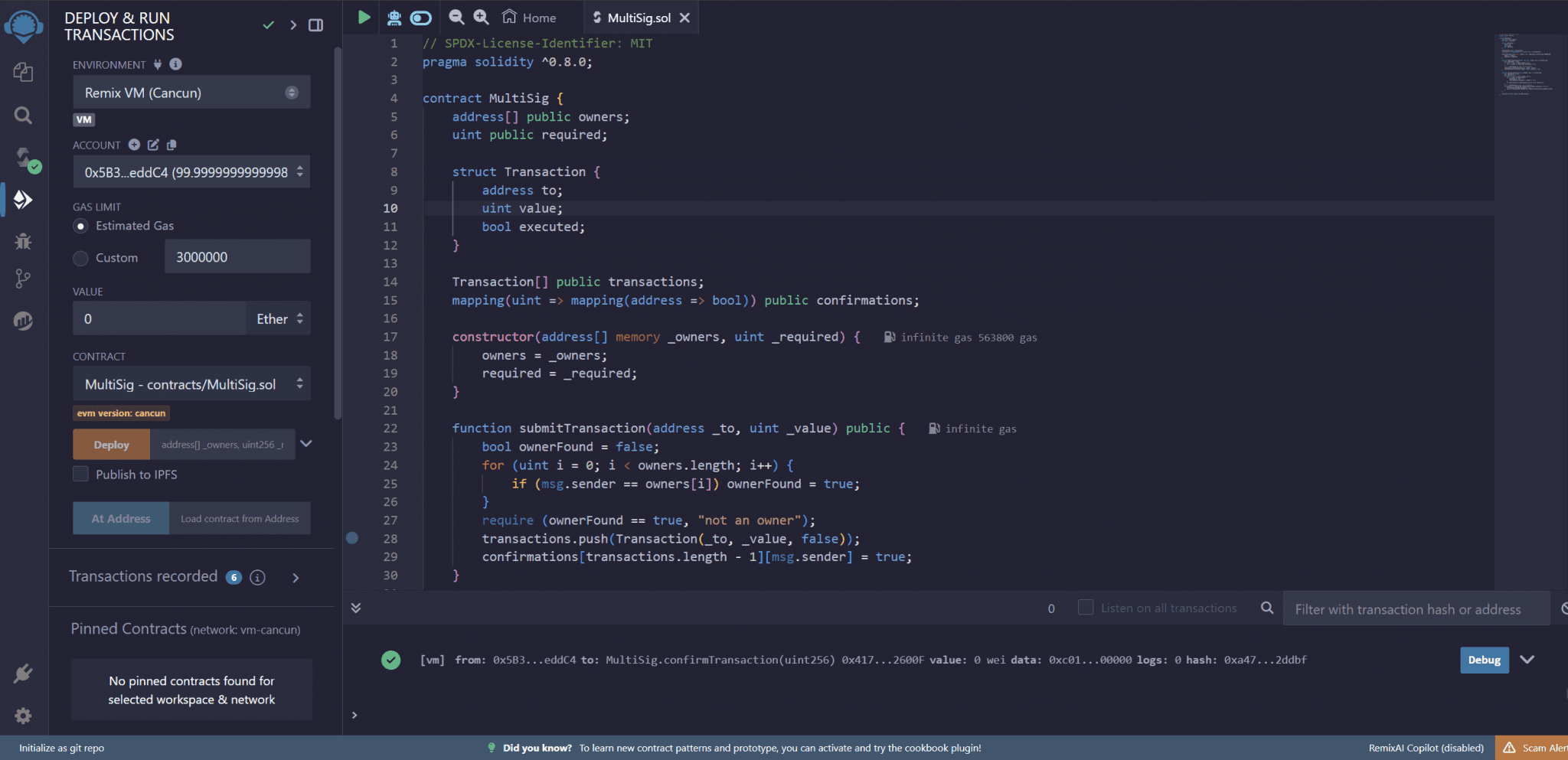This screenshot has width=1568, height=760.
Task: Check the Publish to IPFS checkbox
Action: 80,474
